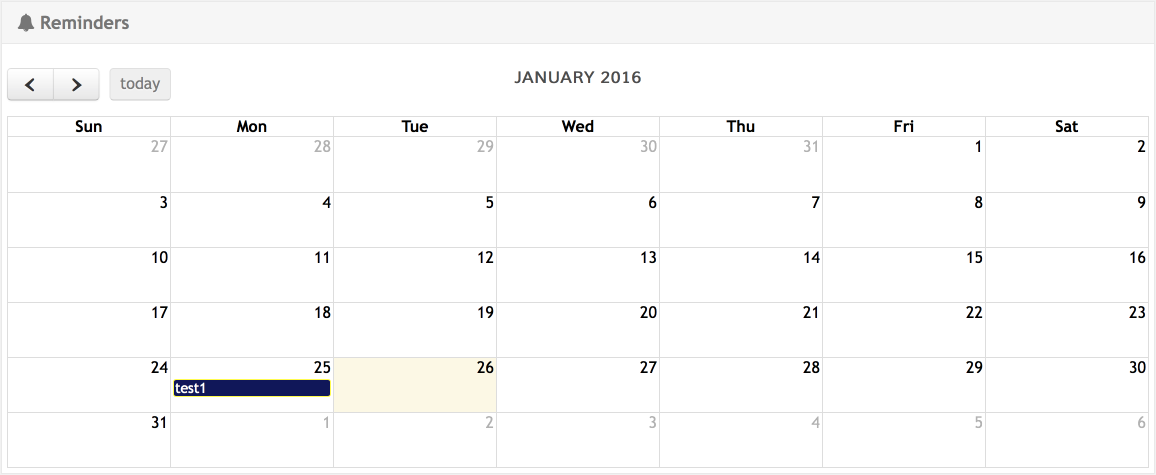Go to previous month with left arrow

click(31, 85)
